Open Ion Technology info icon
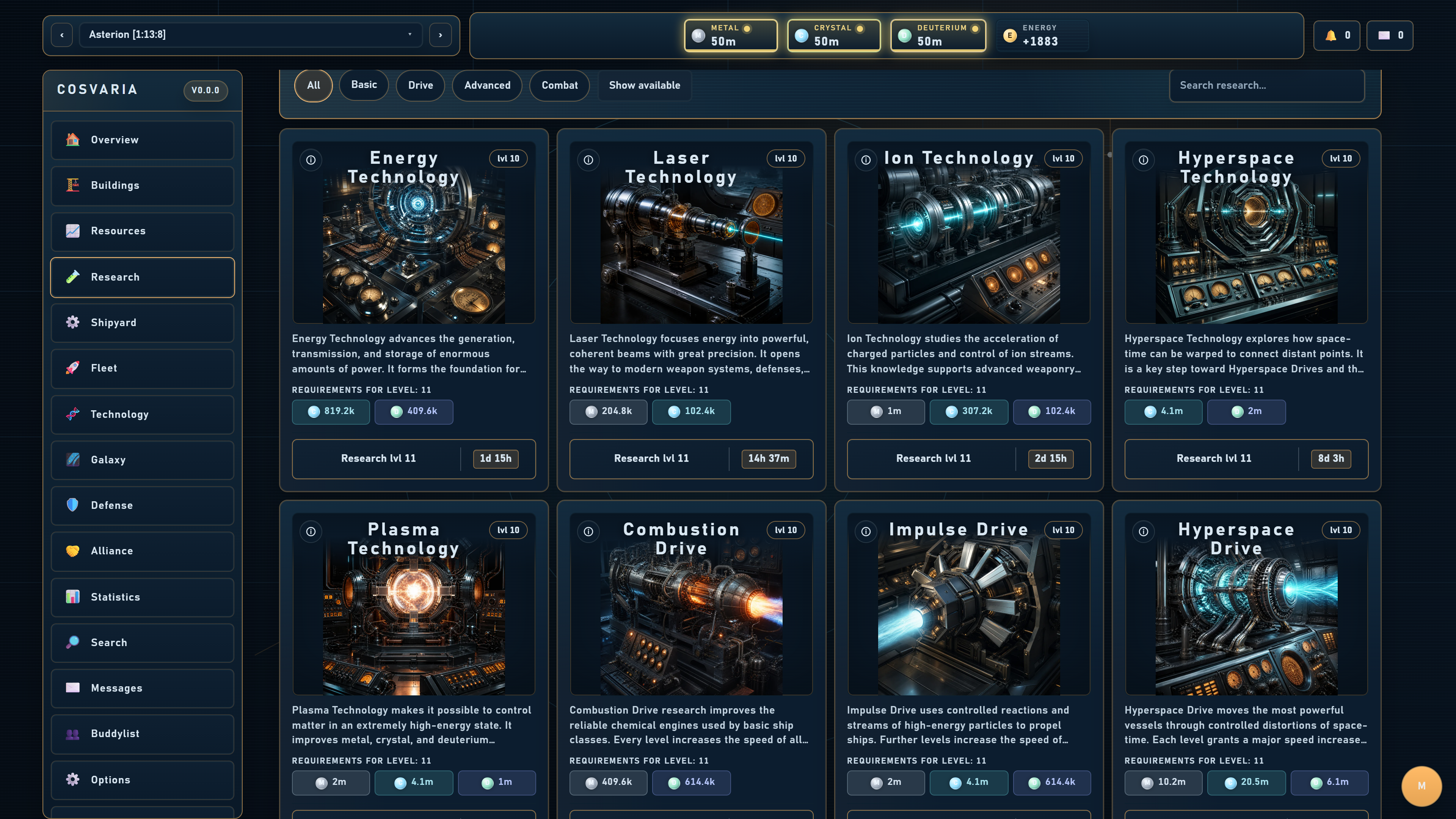The width and height of the screenshot is (1456, 819). click(866, 160)
